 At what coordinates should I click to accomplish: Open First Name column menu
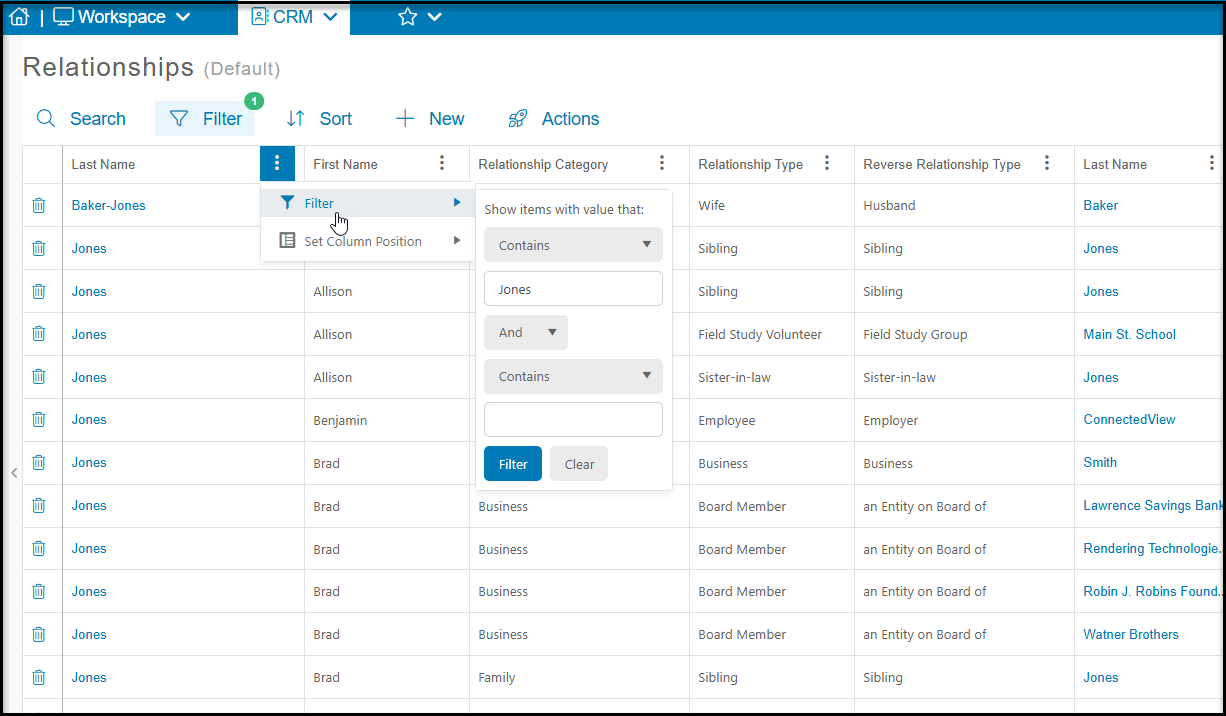[x=442, y=164]
